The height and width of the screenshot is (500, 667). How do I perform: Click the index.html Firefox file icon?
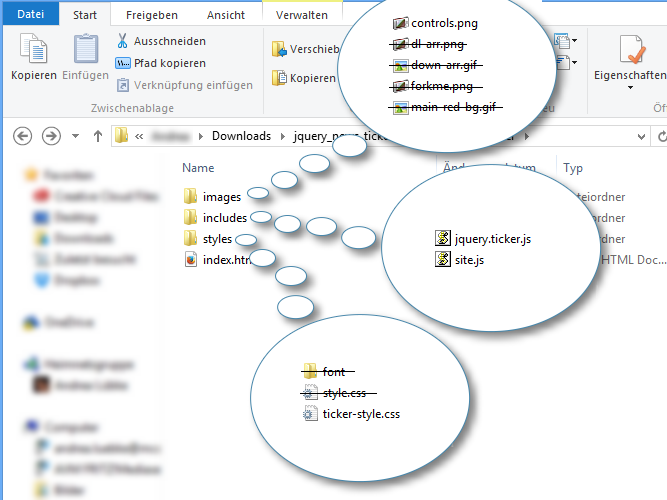[x=191, y=260]
